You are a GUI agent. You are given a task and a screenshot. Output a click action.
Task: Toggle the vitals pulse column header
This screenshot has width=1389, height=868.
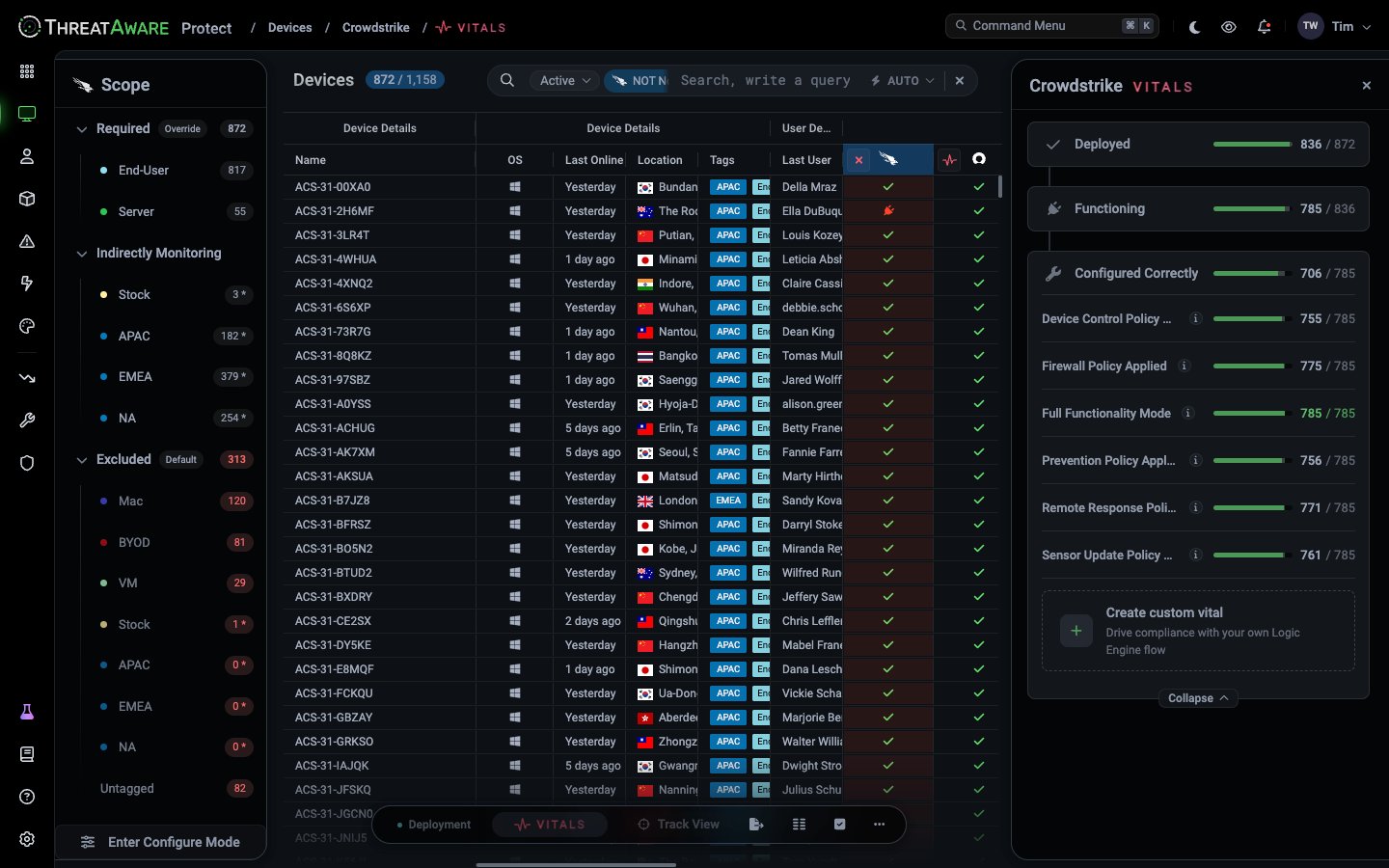pyautogui.click(x=949, y=160)
